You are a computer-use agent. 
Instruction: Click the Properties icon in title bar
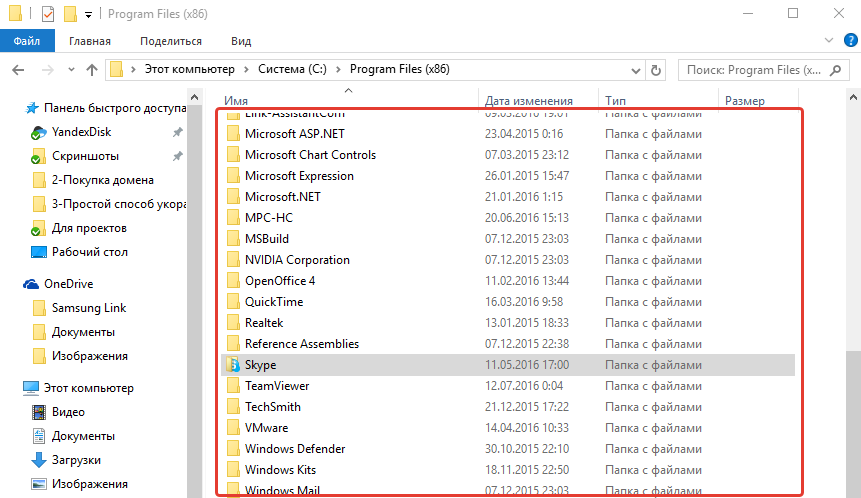click(x=47, y=14)
